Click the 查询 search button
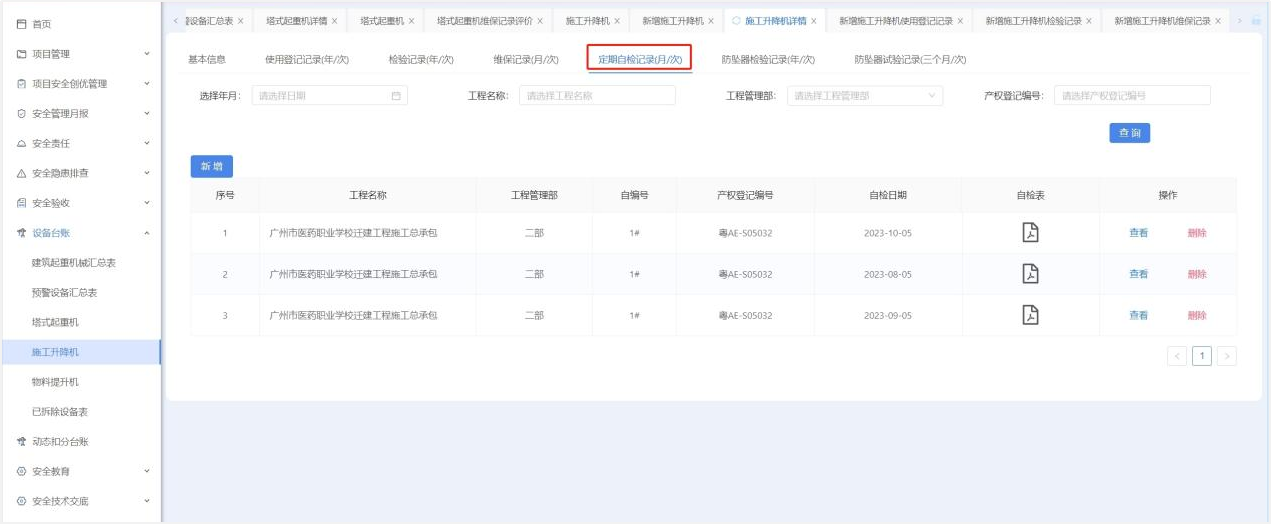The image size is (1273, 524). click(1129, 133)
